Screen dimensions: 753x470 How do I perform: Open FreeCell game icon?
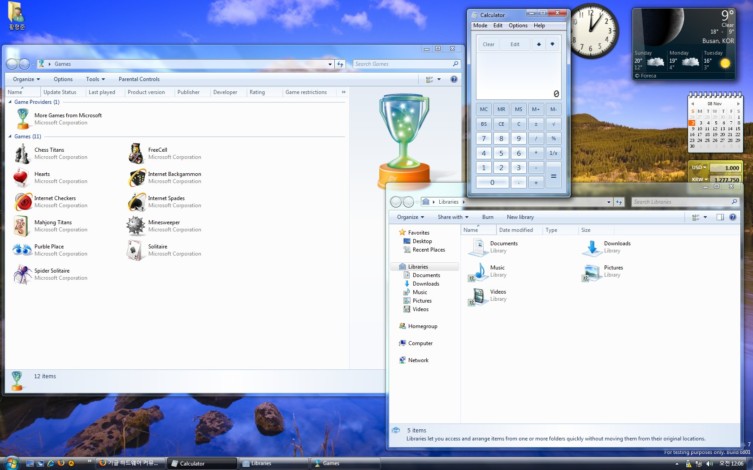(136, 154)
